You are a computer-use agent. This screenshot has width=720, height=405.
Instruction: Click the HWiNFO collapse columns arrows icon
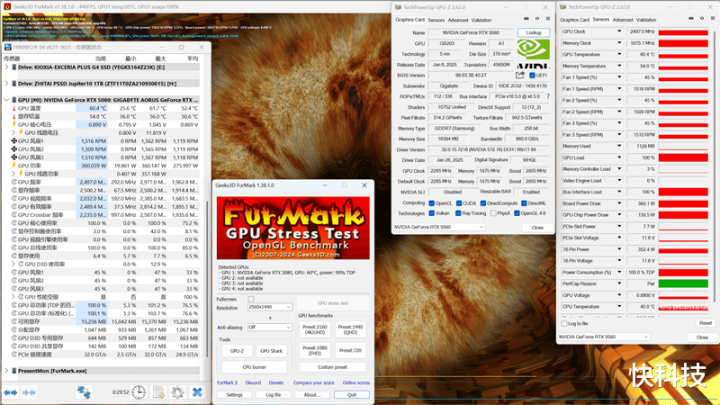point(28,393)
